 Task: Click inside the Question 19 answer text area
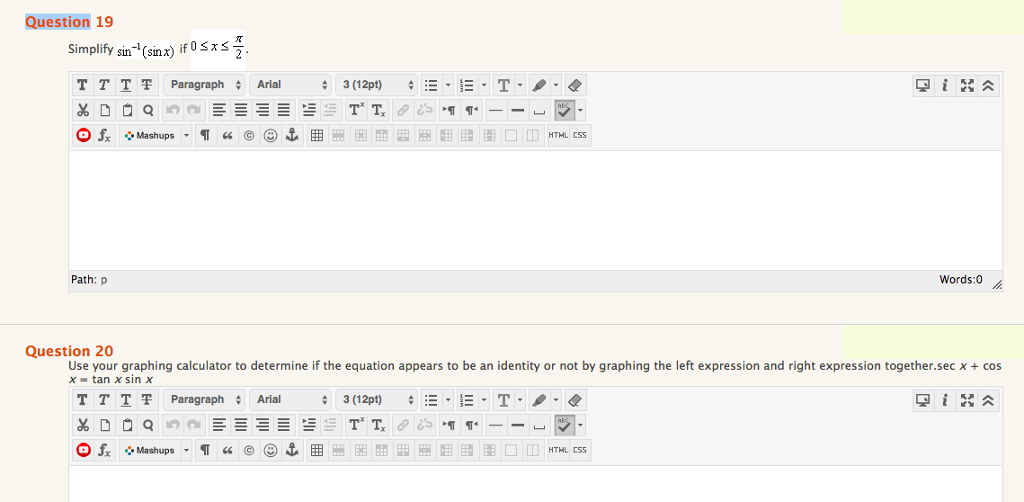(535, 210)
